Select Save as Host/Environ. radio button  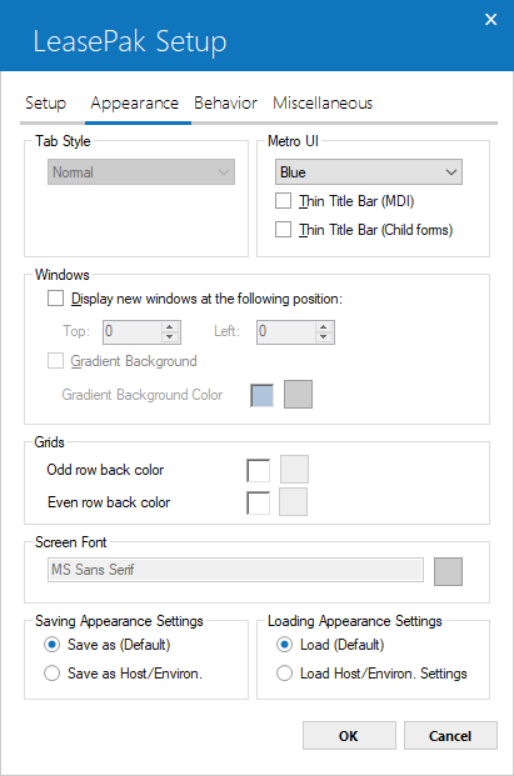[52, 673]
